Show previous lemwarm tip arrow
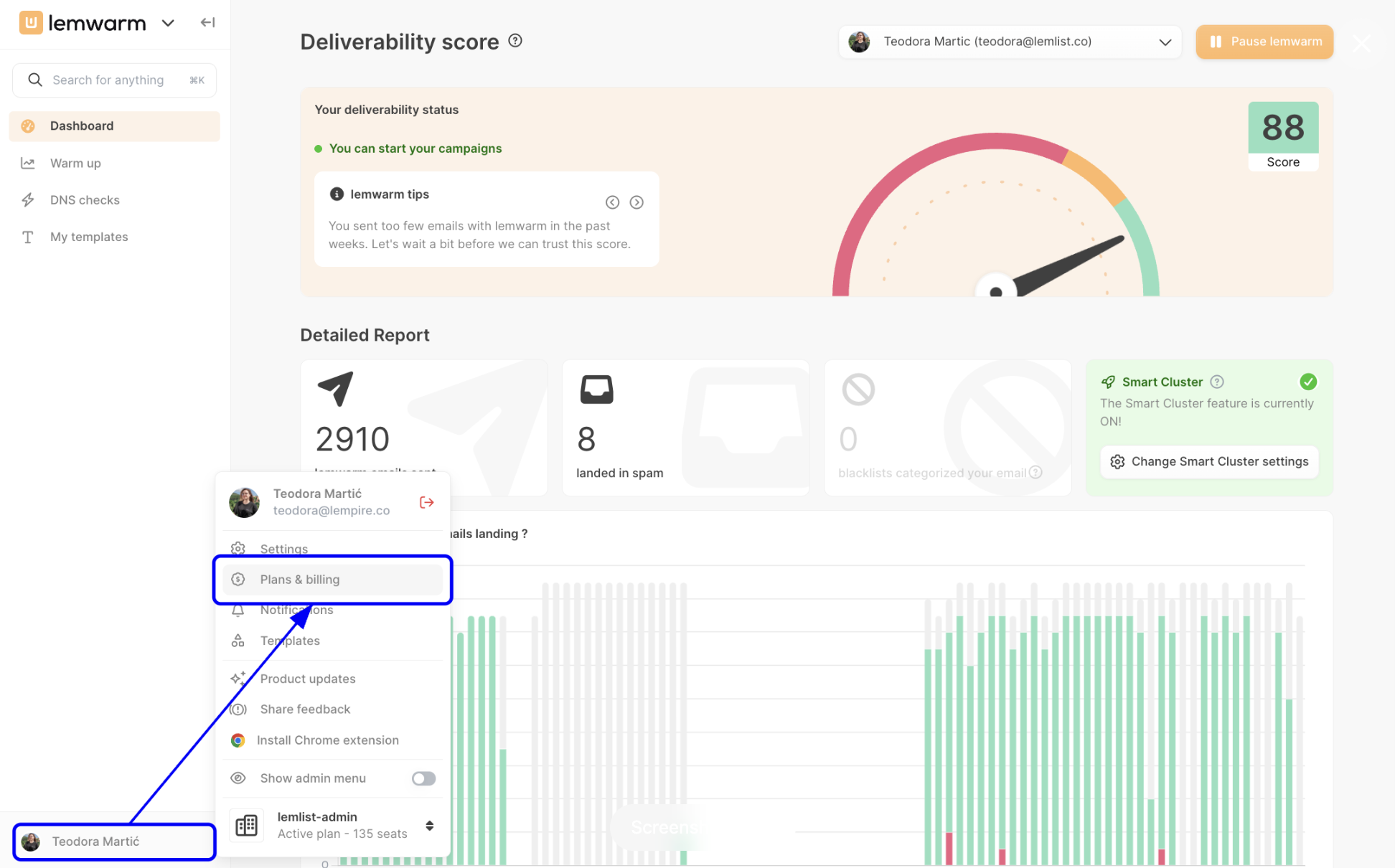Image resolution: width=1395 pixels, height=868 pixels. (x=612, y=202)
